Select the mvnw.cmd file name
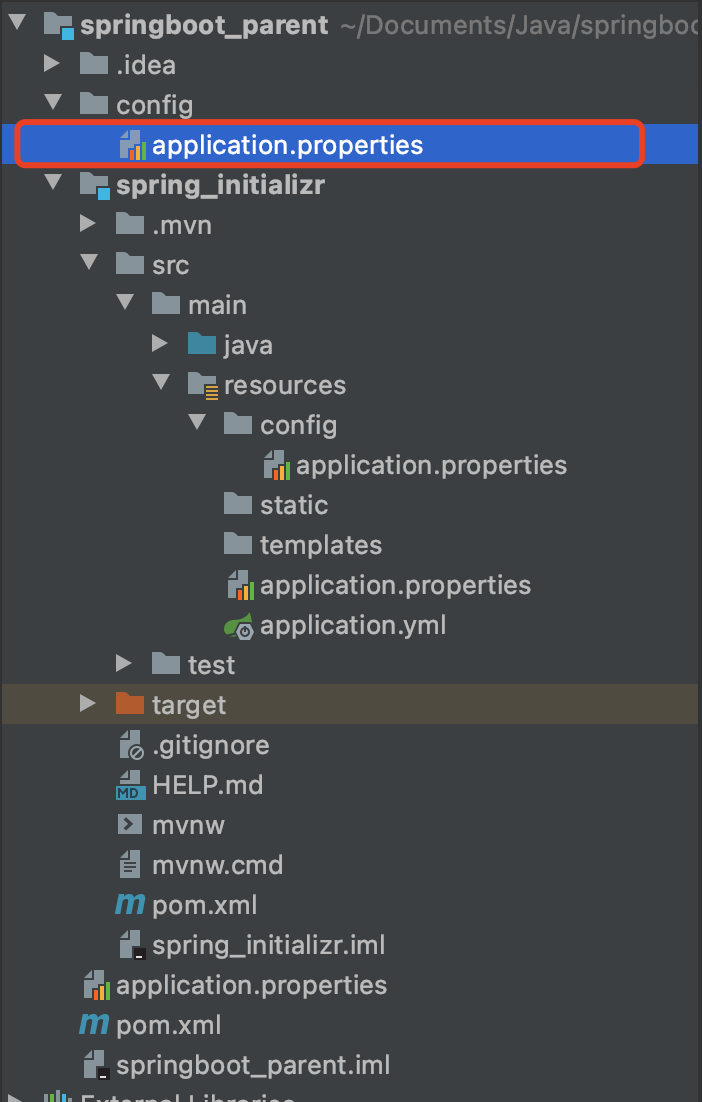This screenshot has height=1102, width=702. [x=218, y=865]
